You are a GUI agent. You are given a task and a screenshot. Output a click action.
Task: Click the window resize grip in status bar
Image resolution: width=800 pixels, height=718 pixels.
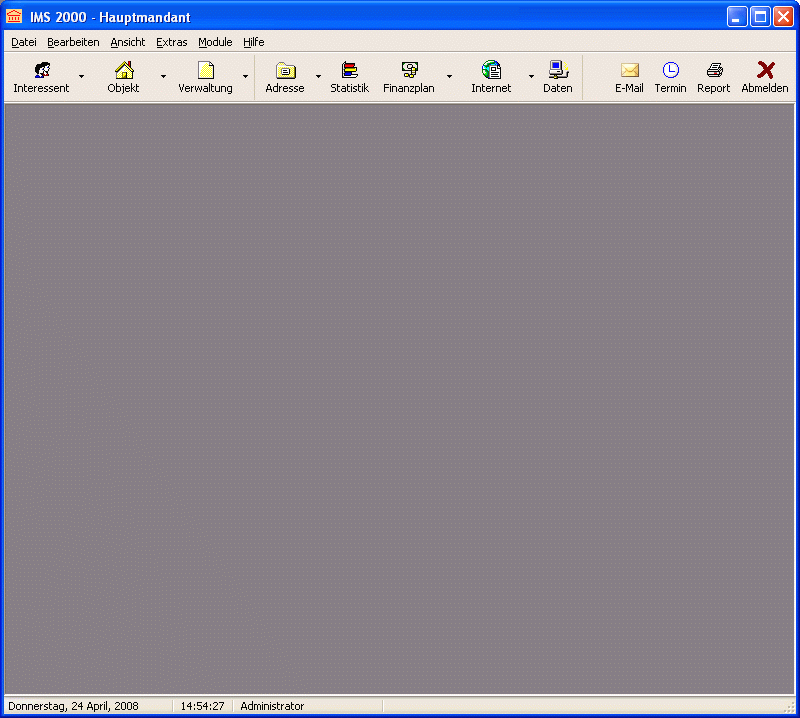(790, 707)
